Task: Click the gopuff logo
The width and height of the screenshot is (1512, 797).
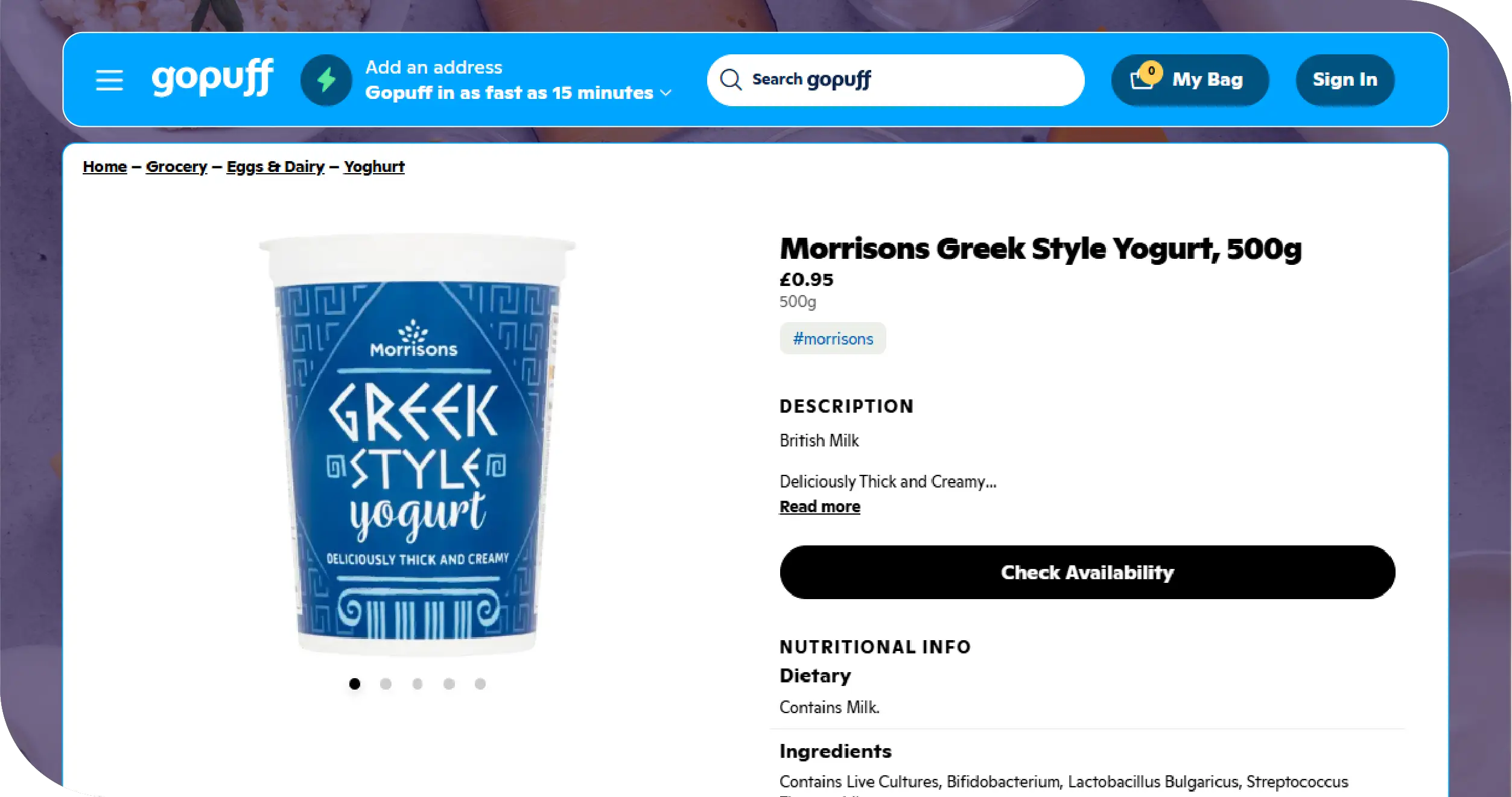Action: [212, 78]
